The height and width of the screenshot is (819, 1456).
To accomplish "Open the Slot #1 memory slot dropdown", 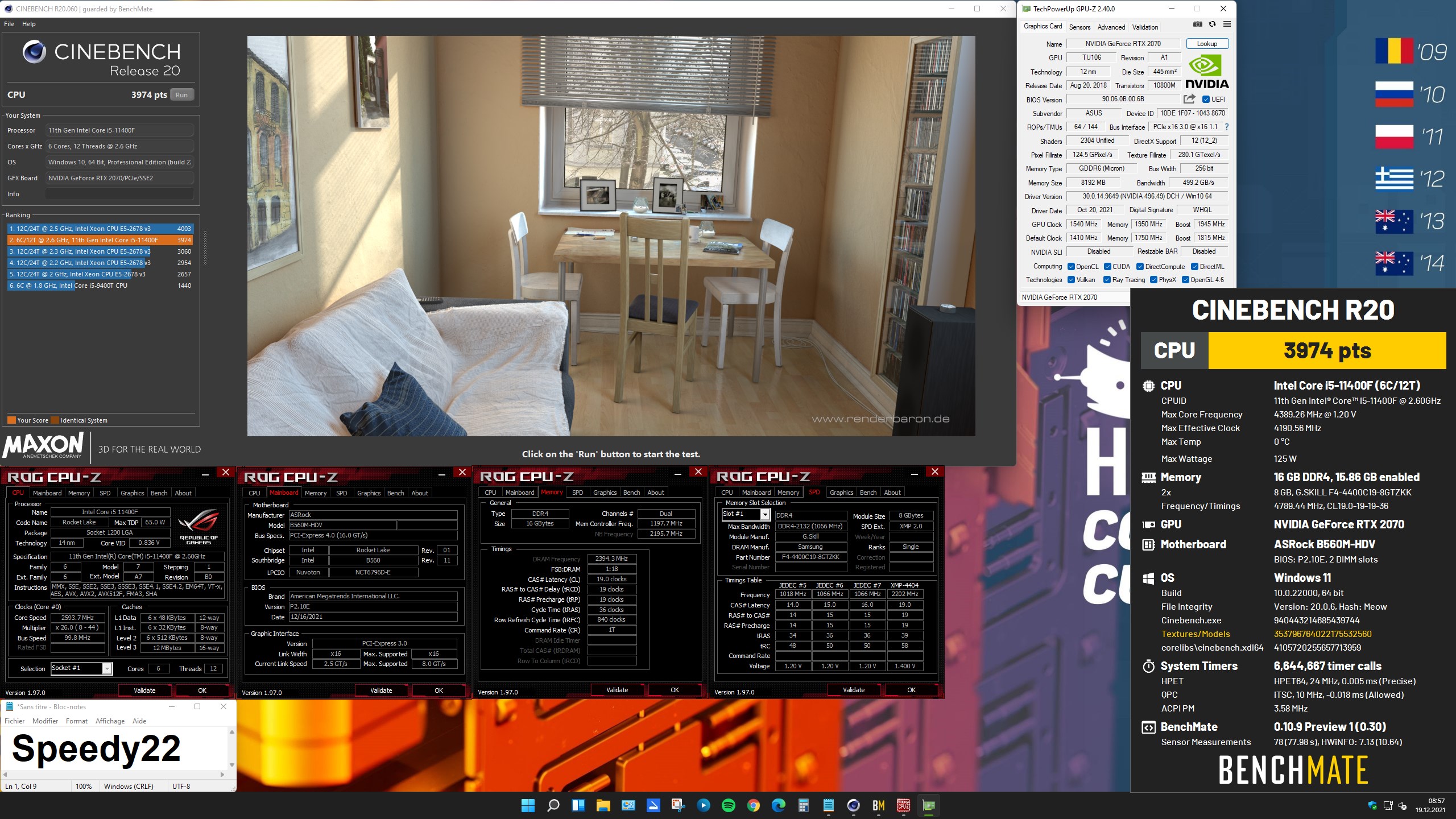I will (x=746, y=514).
